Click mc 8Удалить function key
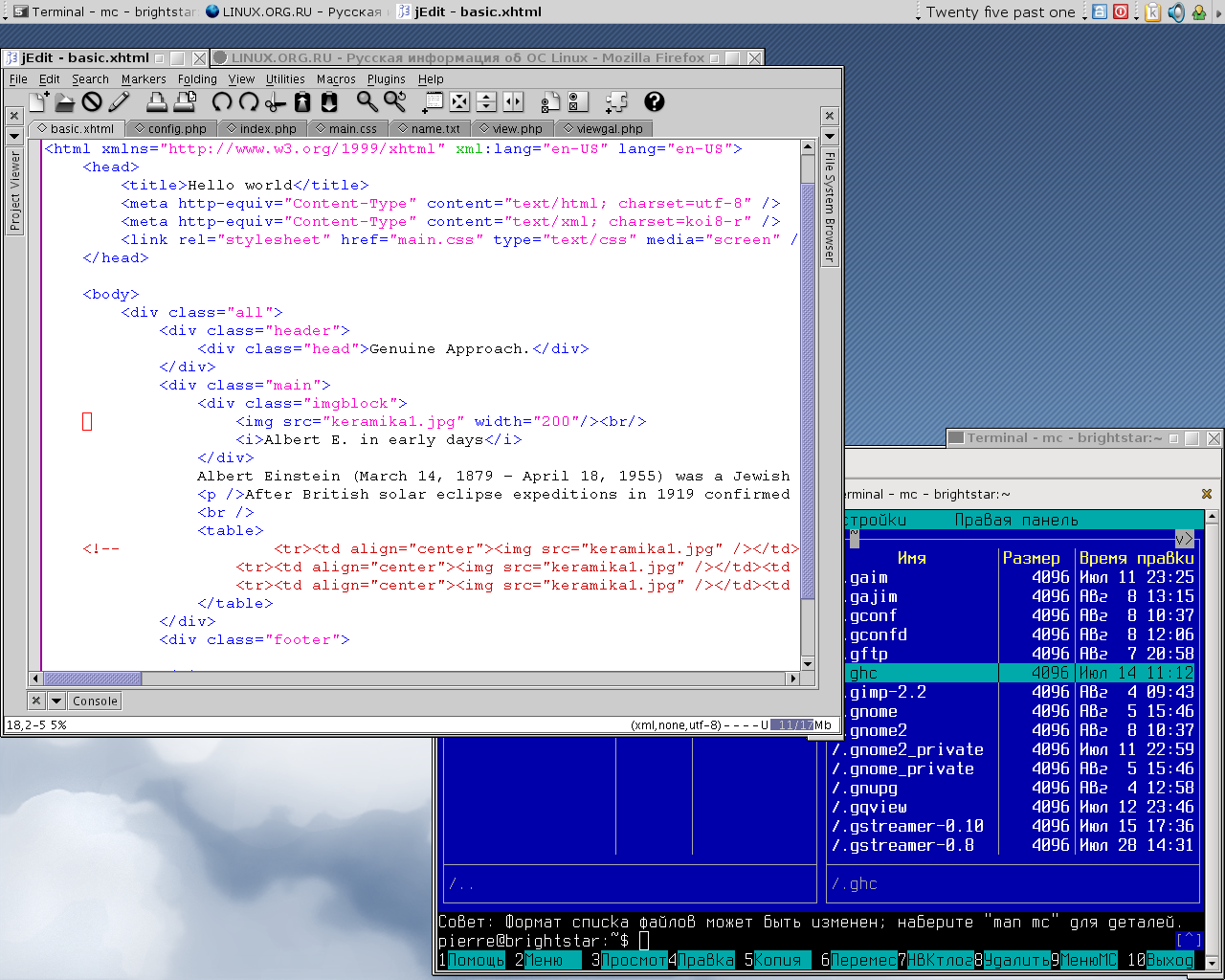This screenshot has width=1225, height=980. [x=1012, y=960]
